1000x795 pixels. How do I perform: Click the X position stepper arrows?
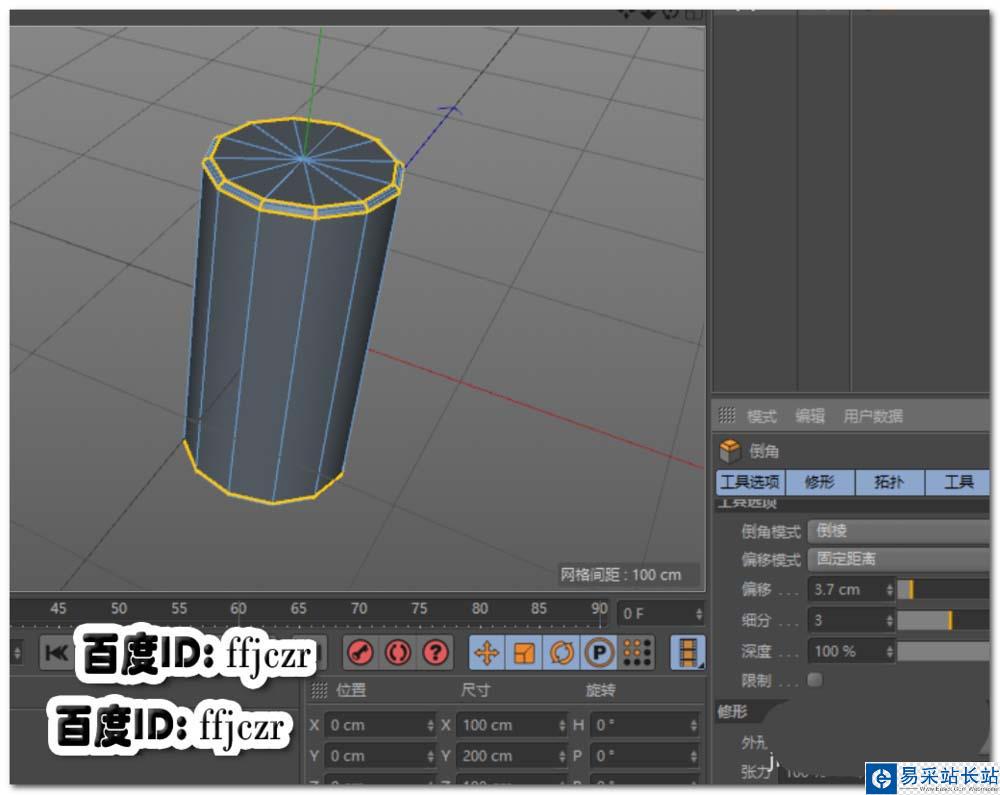tap(430, 726)
